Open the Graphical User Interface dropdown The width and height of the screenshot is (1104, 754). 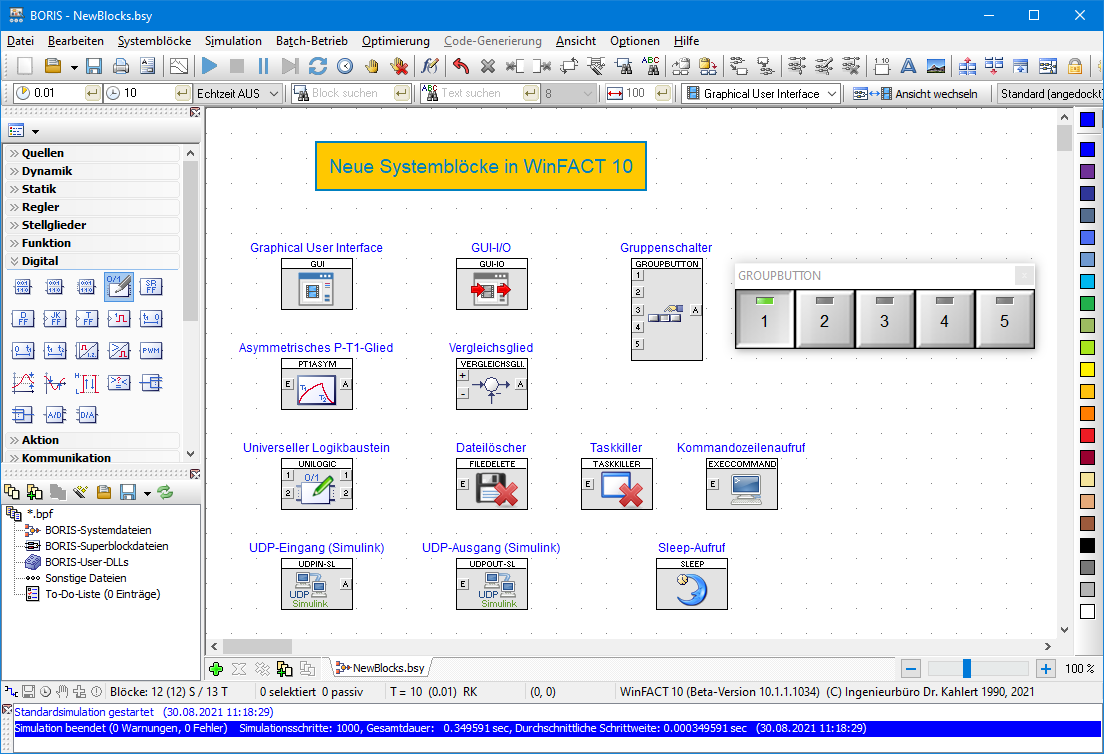tap(761, 93)
